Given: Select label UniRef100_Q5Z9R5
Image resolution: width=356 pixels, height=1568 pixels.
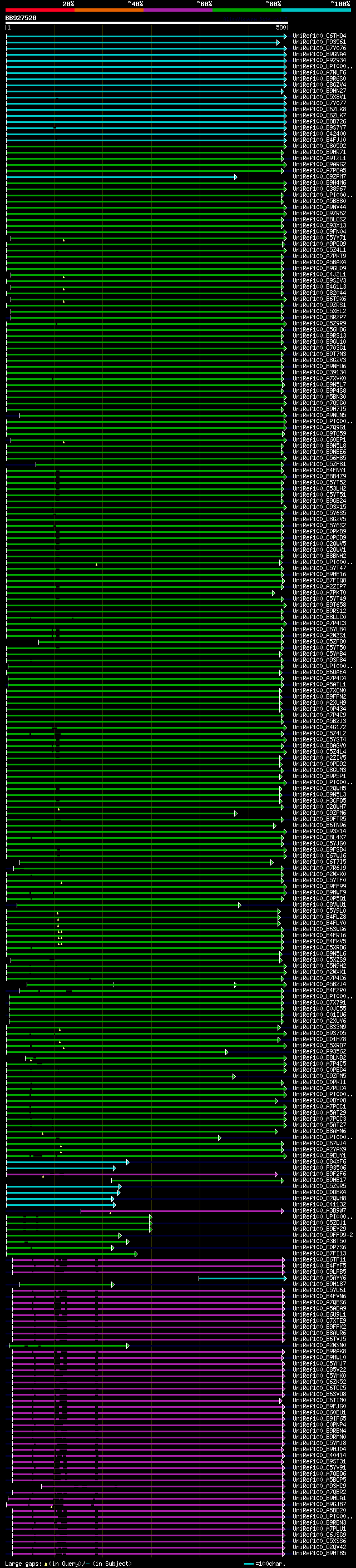Looking at the screenshot, I should click(319, 1186).
